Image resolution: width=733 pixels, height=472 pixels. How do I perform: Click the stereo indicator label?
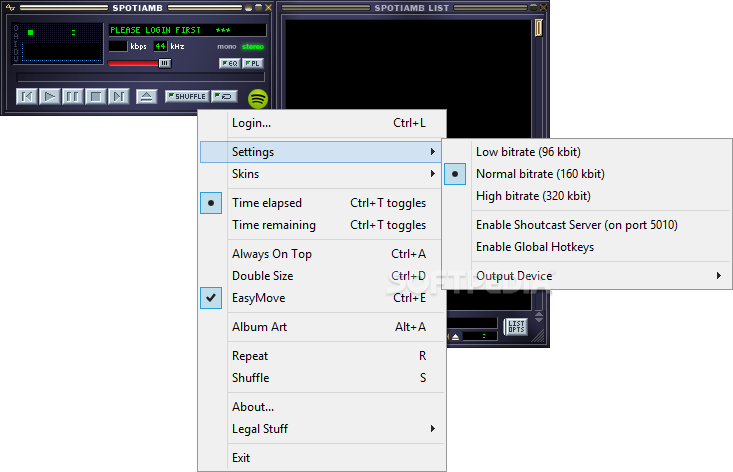(253, 47)
